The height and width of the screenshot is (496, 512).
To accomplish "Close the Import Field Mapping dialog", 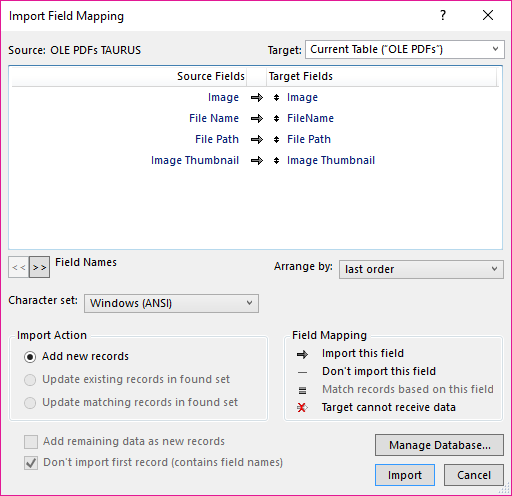I will [488, 15].
